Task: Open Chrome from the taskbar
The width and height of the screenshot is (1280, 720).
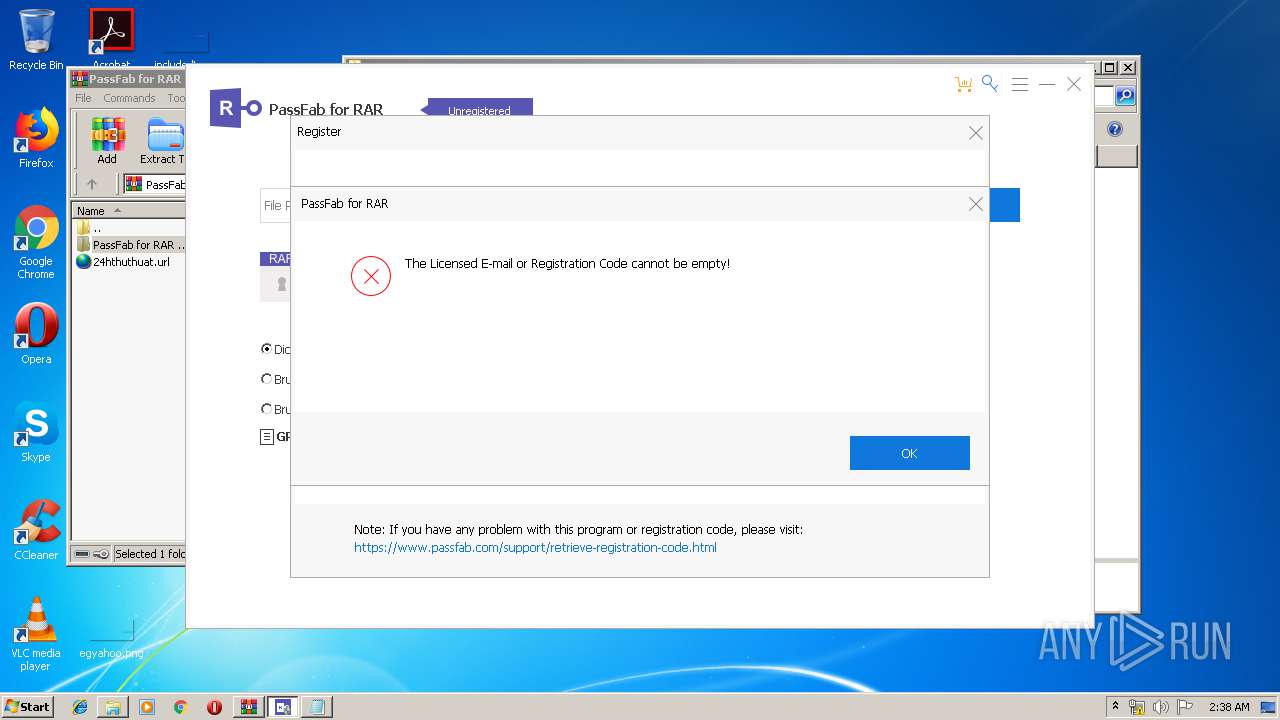Action: (181, 707)
